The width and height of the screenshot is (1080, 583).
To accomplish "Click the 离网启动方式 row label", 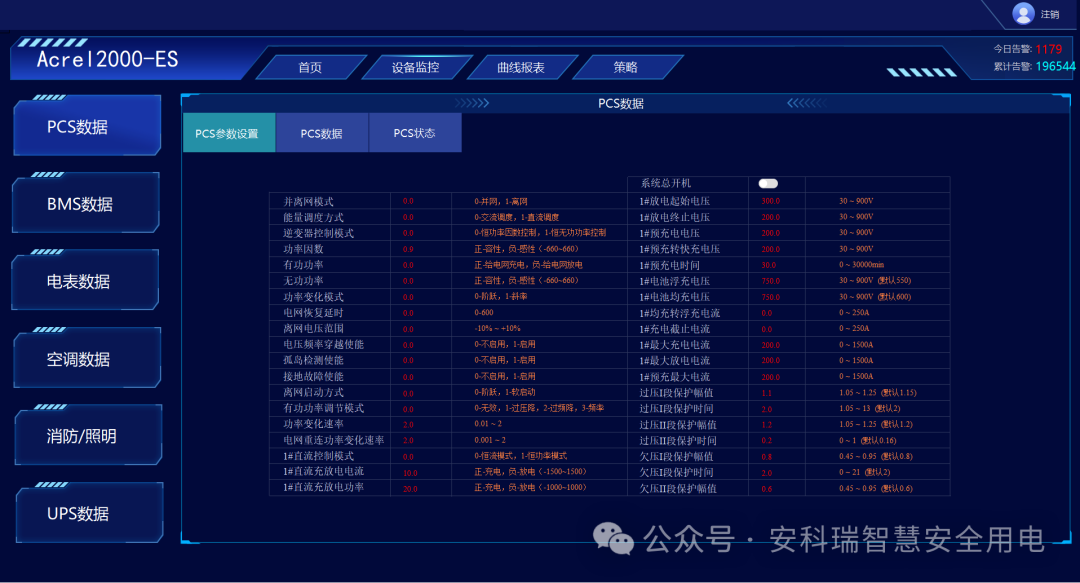I will click(x=313, y=392).
